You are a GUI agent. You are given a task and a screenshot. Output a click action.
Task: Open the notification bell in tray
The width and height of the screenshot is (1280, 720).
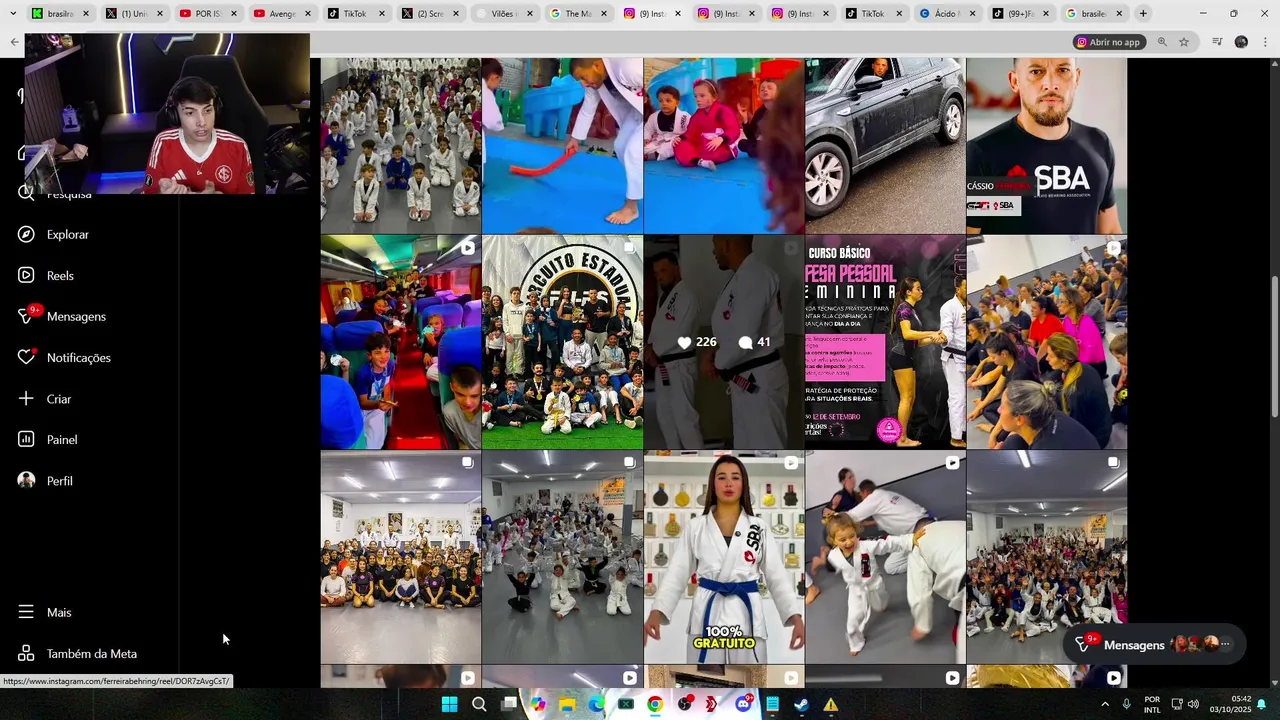pos(1262,704)
